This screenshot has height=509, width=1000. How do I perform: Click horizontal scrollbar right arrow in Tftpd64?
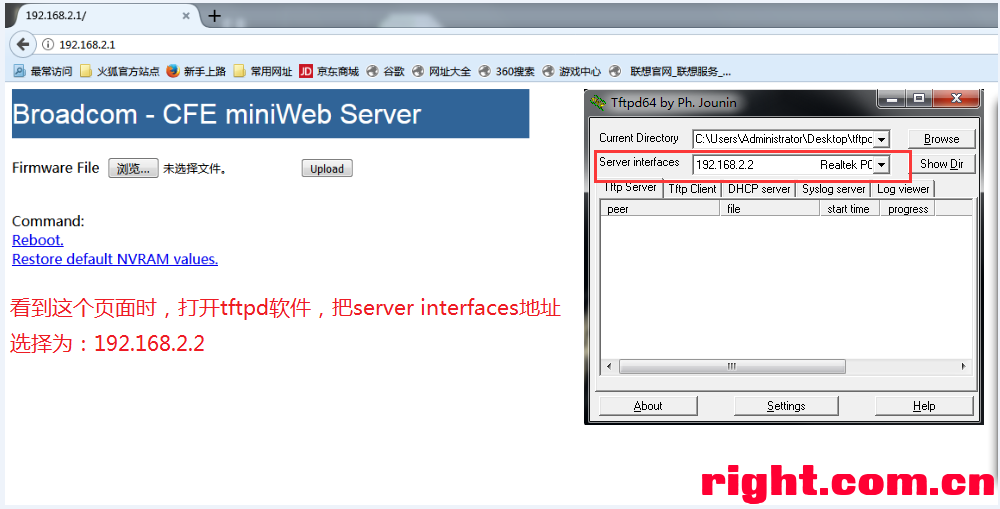click(x=964, y=367)
